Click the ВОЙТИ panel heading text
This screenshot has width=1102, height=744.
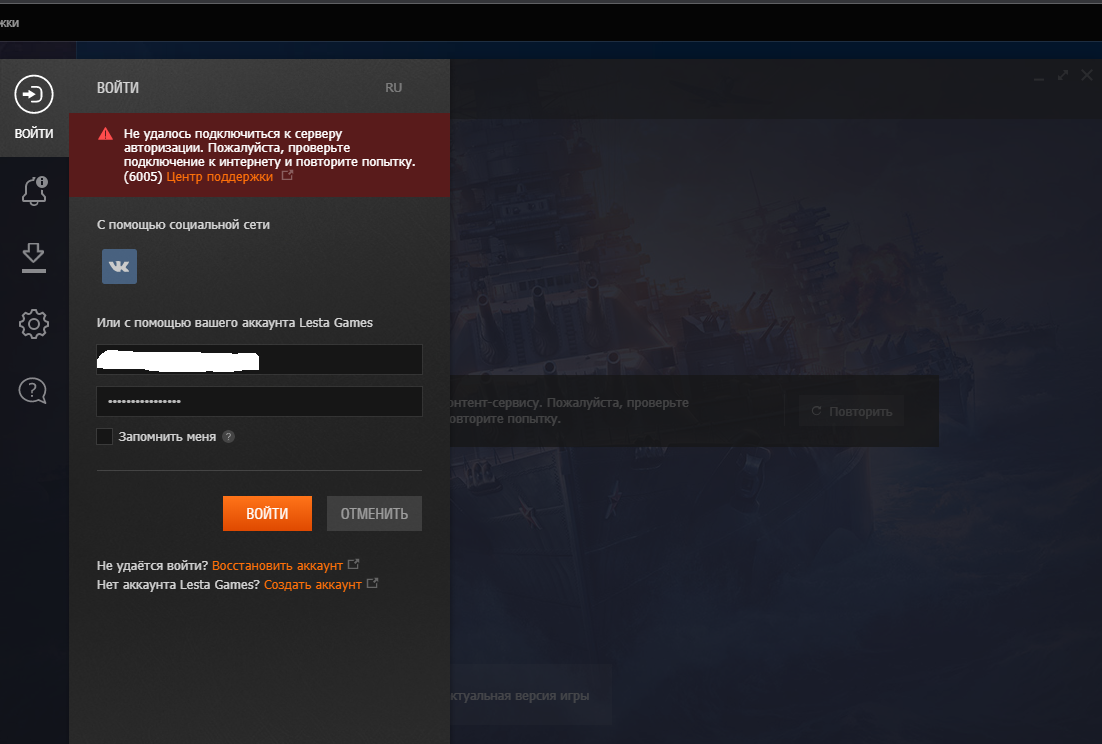118,88
